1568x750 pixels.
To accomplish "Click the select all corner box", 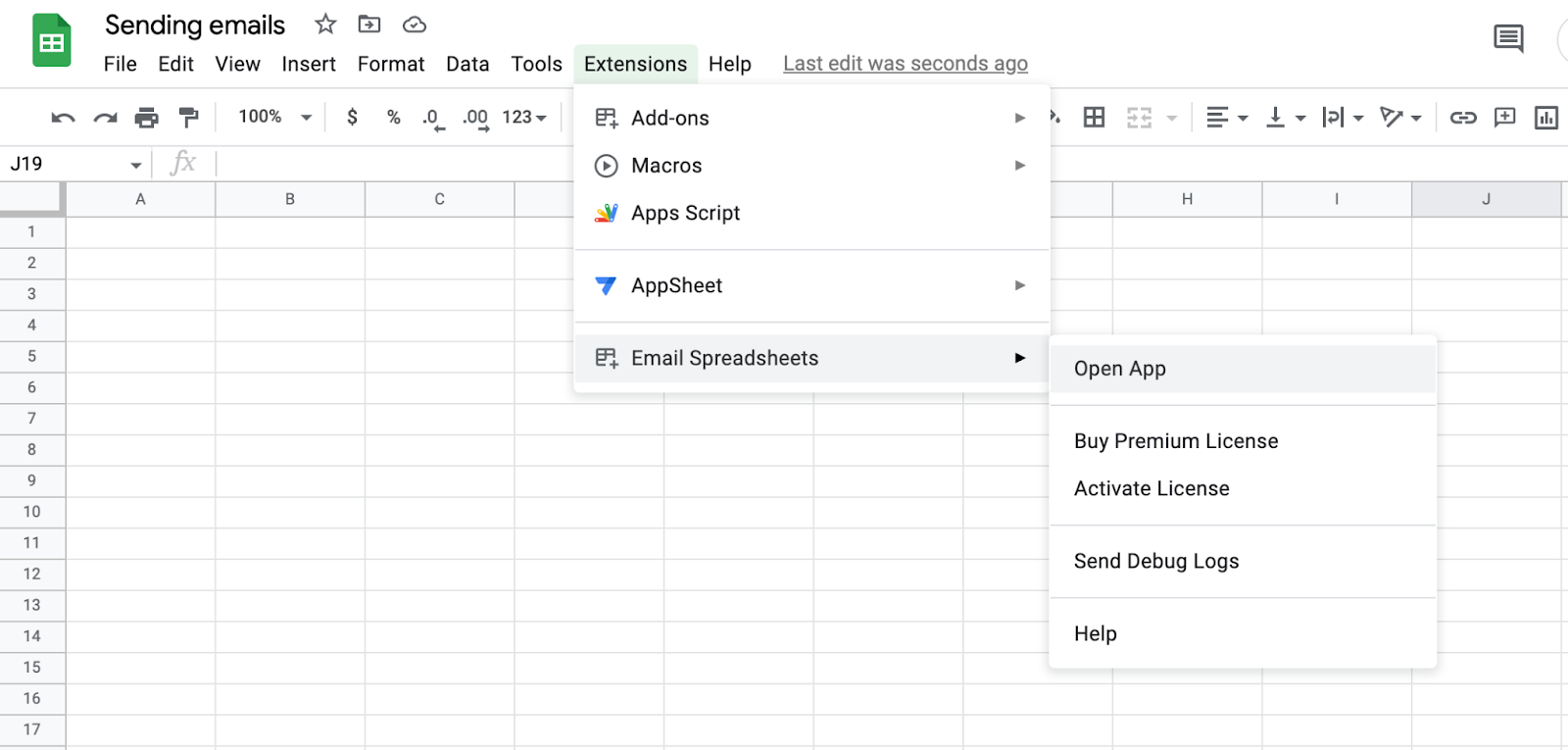I will point(32,199).
